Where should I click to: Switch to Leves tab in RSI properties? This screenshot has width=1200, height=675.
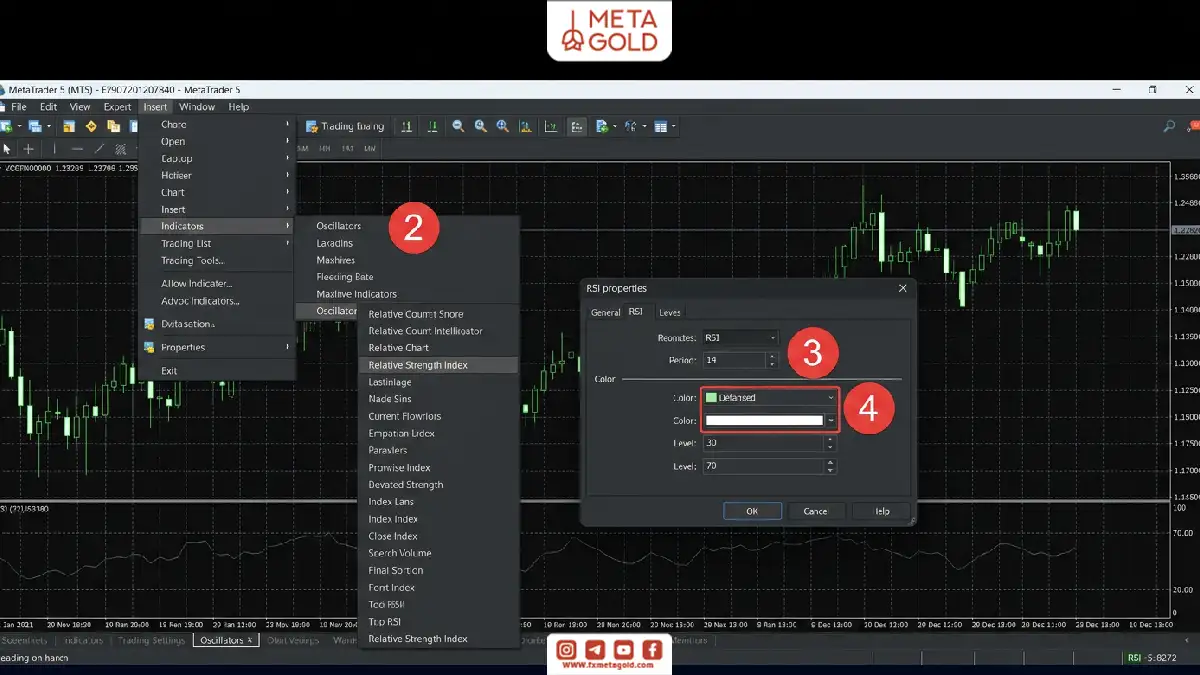tap(670, 312)
